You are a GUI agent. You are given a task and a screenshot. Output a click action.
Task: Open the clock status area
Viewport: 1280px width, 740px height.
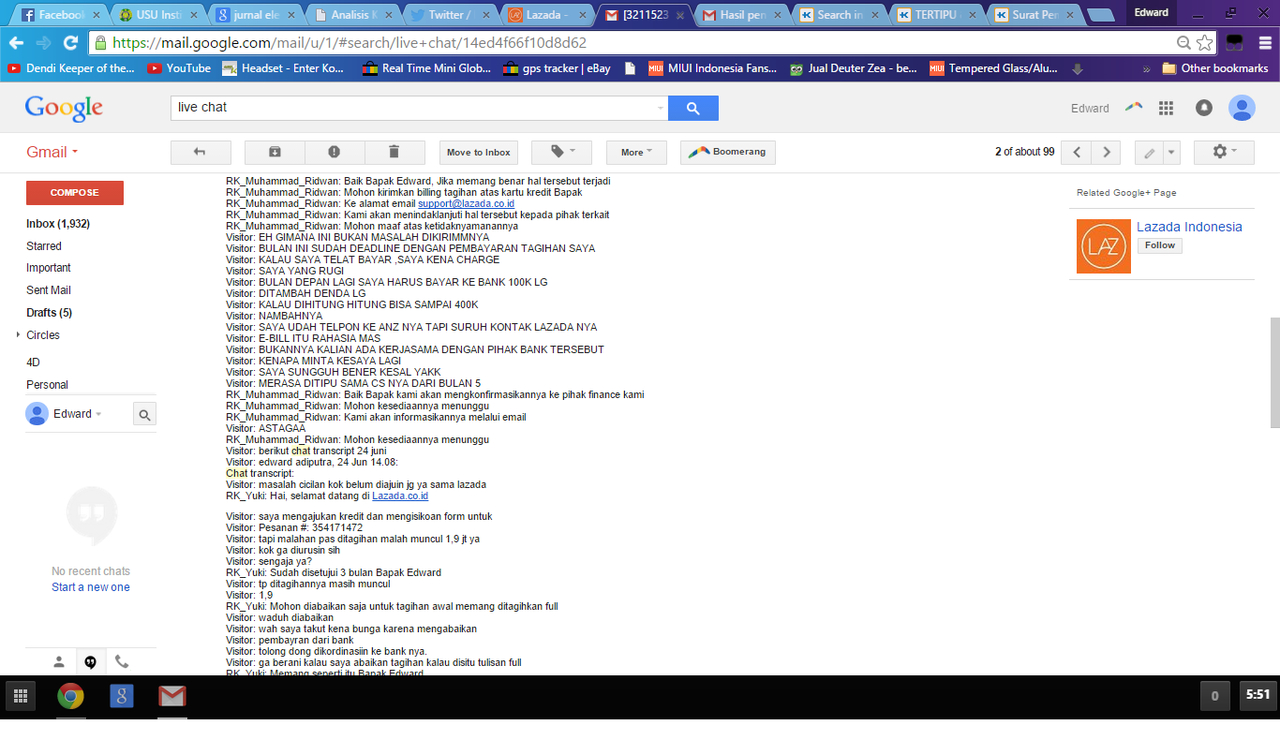click(1258, 694)
